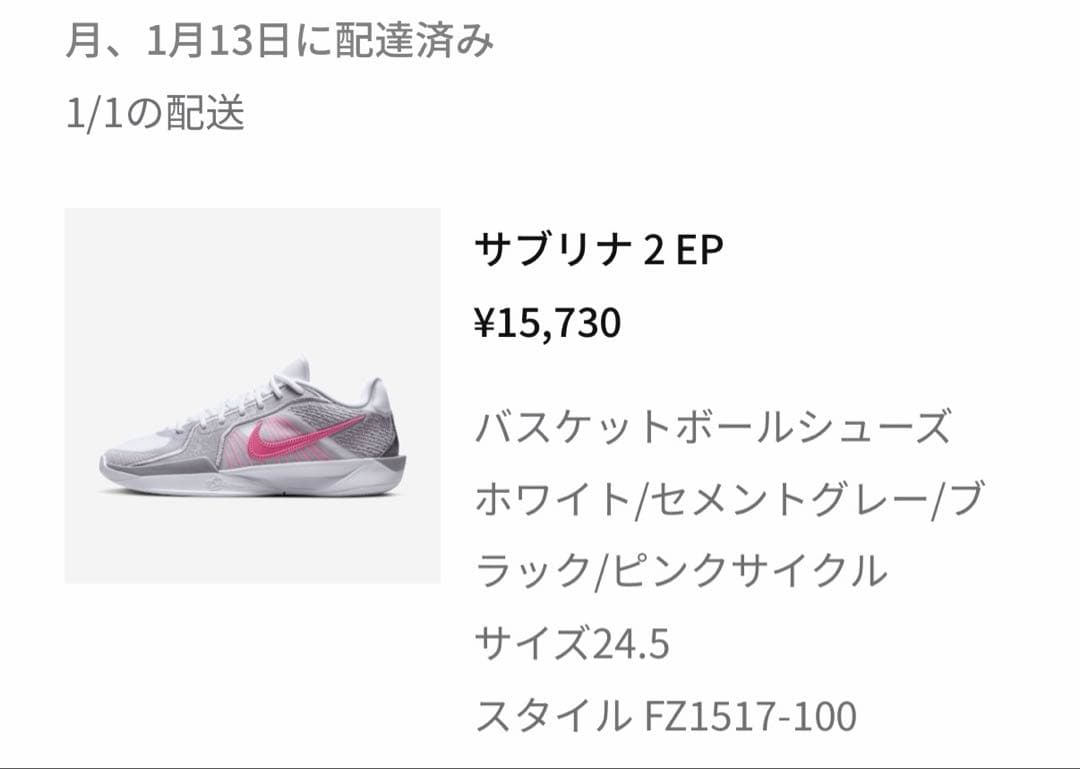The height and width of the screenshot is (769, 1080).
Task: Open the Sabrina 2 EP shoe thumbnail
Action: [x=252, y=396]
